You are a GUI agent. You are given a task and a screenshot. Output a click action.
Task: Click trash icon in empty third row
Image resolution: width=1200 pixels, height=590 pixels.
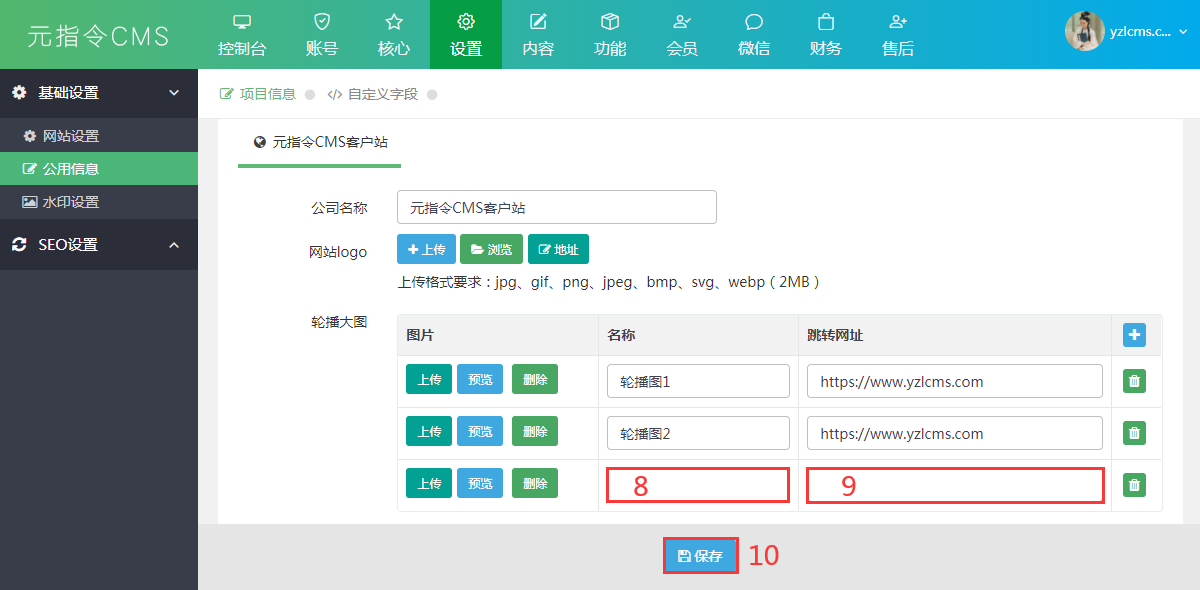(x=1134, y=485)
